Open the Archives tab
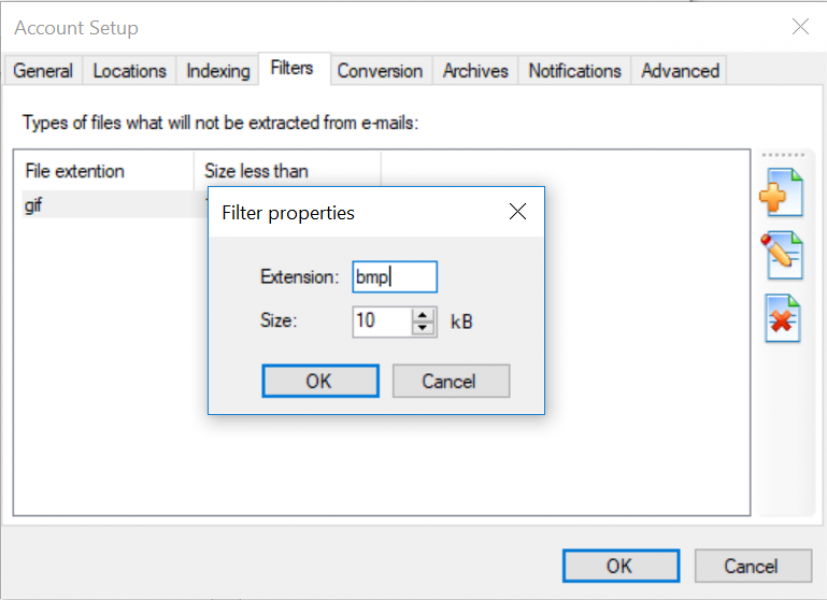This screenshot has width=827, height=600. pos(475,71)
